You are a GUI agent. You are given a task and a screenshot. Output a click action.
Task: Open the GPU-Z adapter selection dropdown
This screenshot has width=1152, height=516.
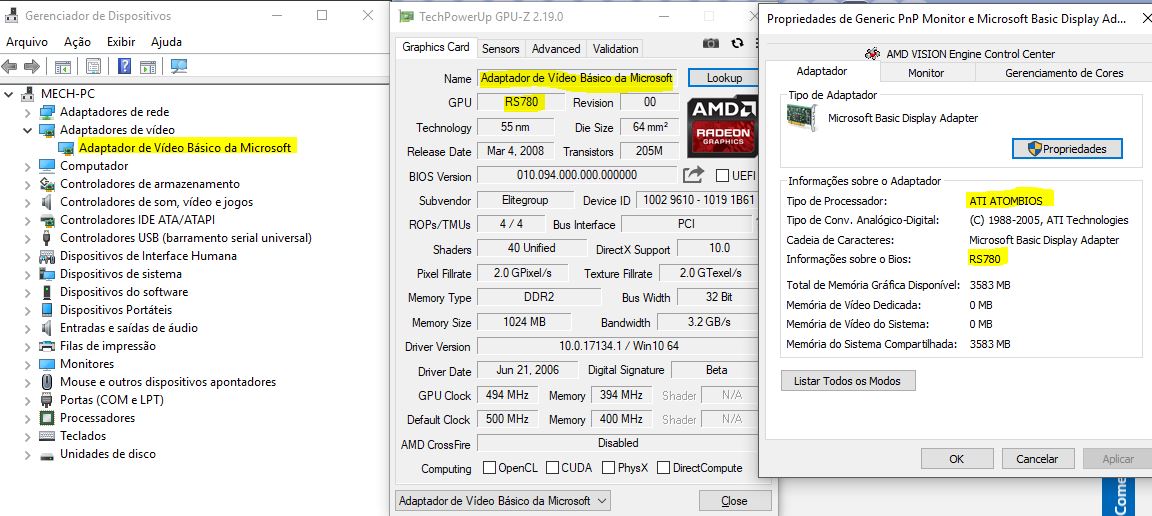click(502, 501)
